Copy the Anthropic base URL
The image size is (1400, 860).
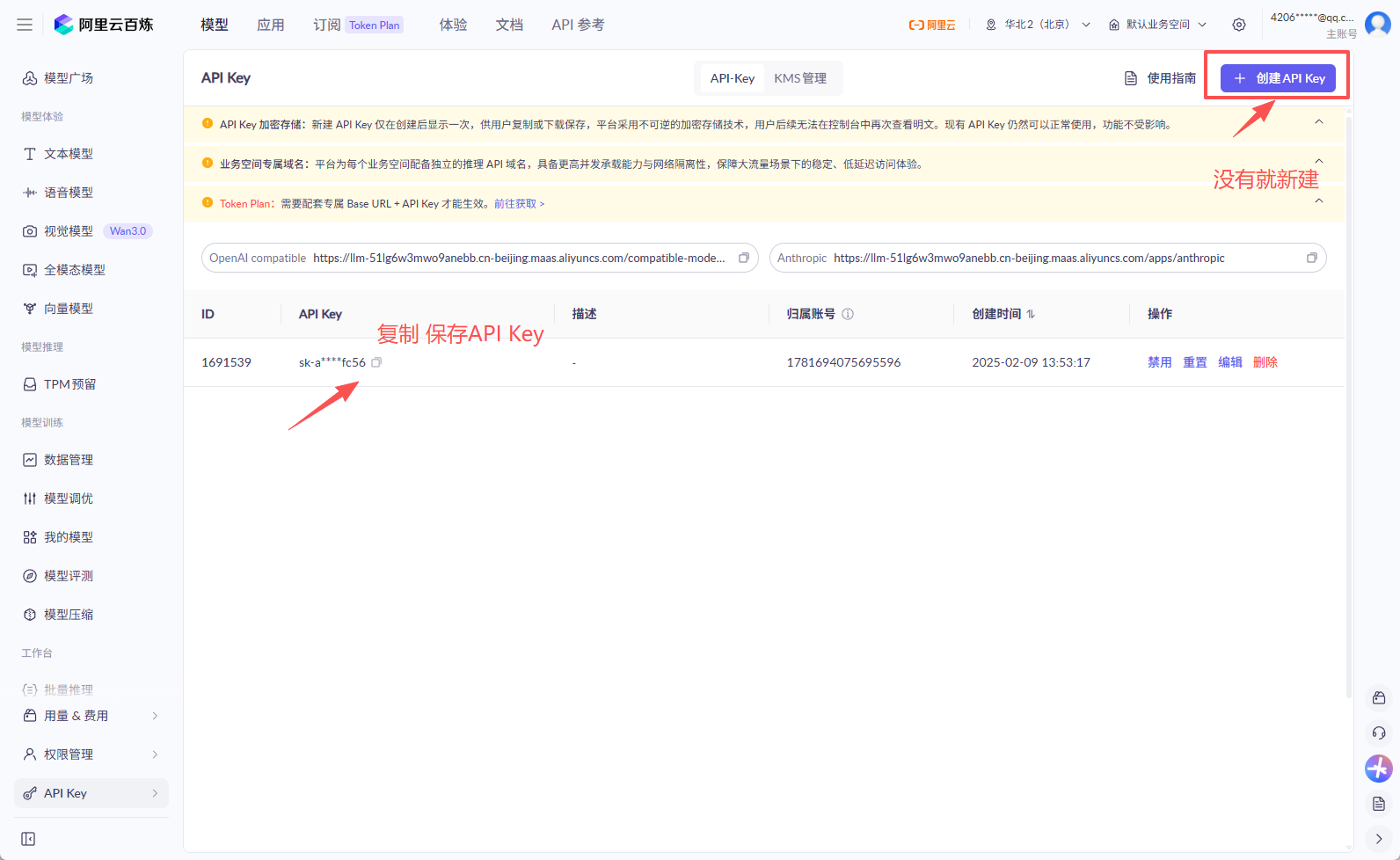click(x=1312, y=258)
